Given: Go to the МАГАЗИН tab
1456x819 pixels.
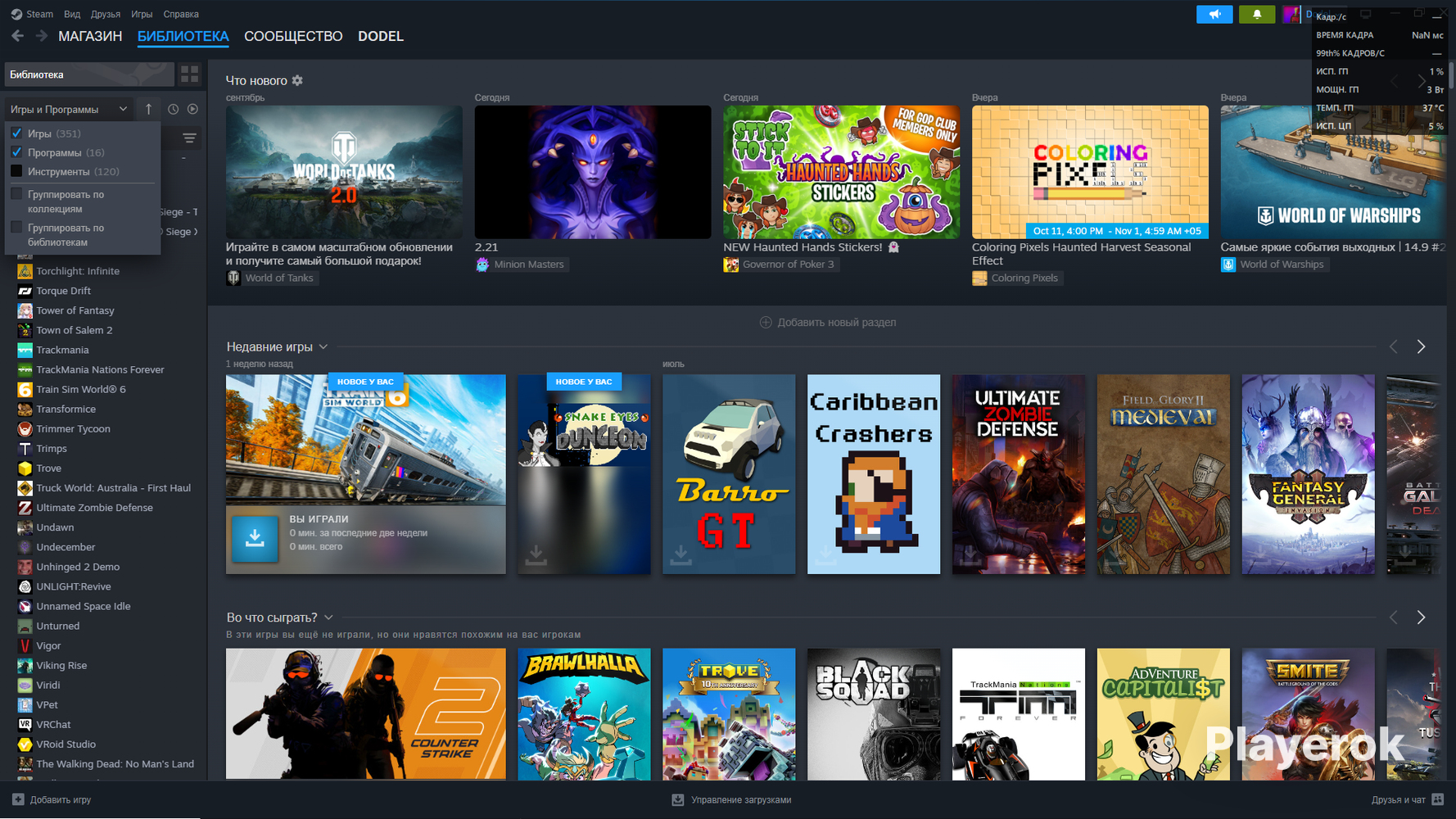Looking at the screenshot, I should point(90,36).
